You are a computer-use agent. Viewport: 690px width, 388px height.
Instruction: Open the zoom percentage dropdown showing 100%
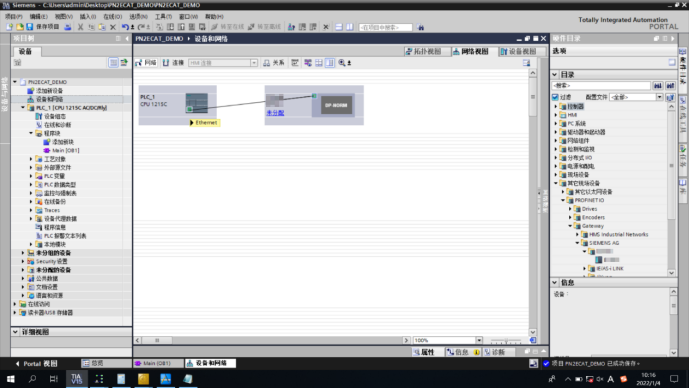(x=479, y=340)
